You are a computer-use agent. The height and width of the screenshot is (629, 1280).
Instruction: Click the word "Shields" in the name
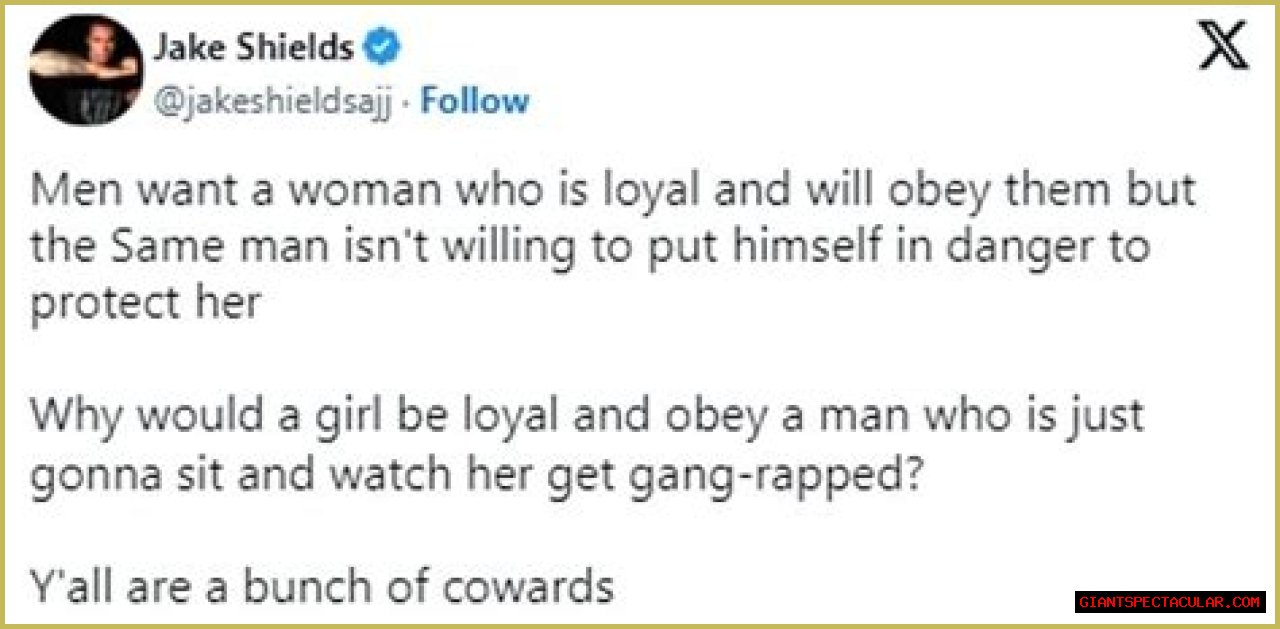coord(296,47)
